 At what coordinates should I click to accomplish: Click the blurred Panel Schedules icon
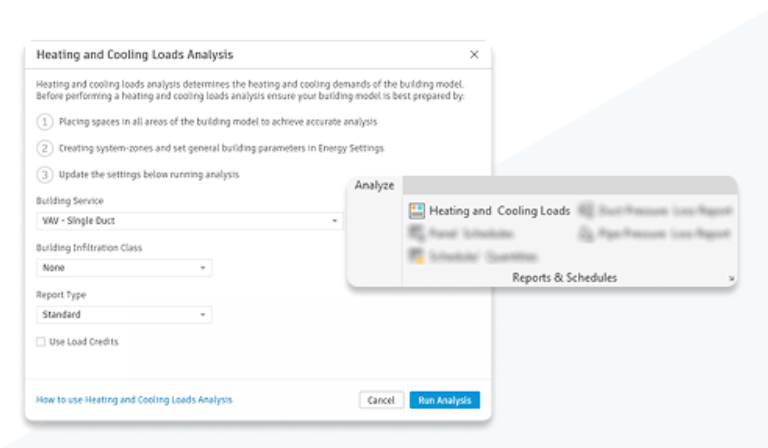(417, 233)
